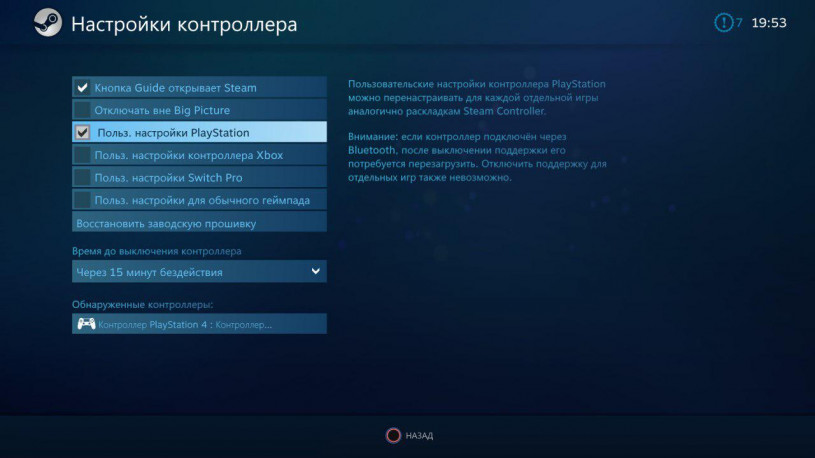The height and width of the screenshot is (458, 815).
Task: Check 'Польз. настройки для обычного геймпада'
Action: point(83,200)
